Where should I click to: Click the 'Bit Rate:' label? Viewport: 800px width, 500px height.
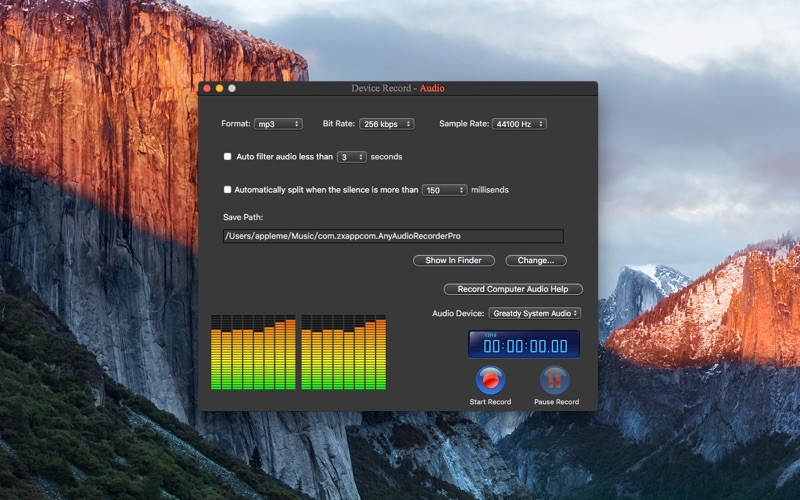[338, 123]
